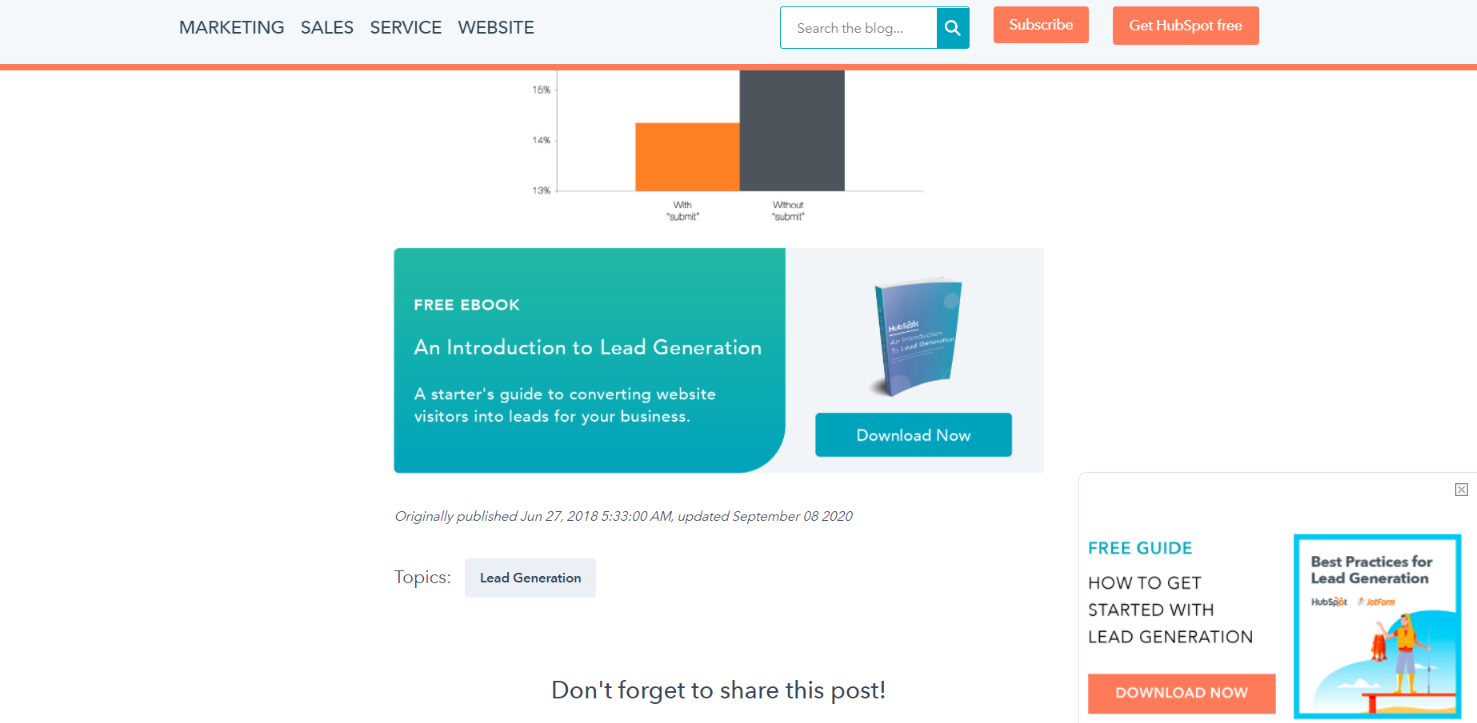Image resolution: width=1477 pixels, height=723 pixels.
Task: Click the Best Practices for Lead Generation cover
Action: pyautogui.click(x=1377, y=625)
